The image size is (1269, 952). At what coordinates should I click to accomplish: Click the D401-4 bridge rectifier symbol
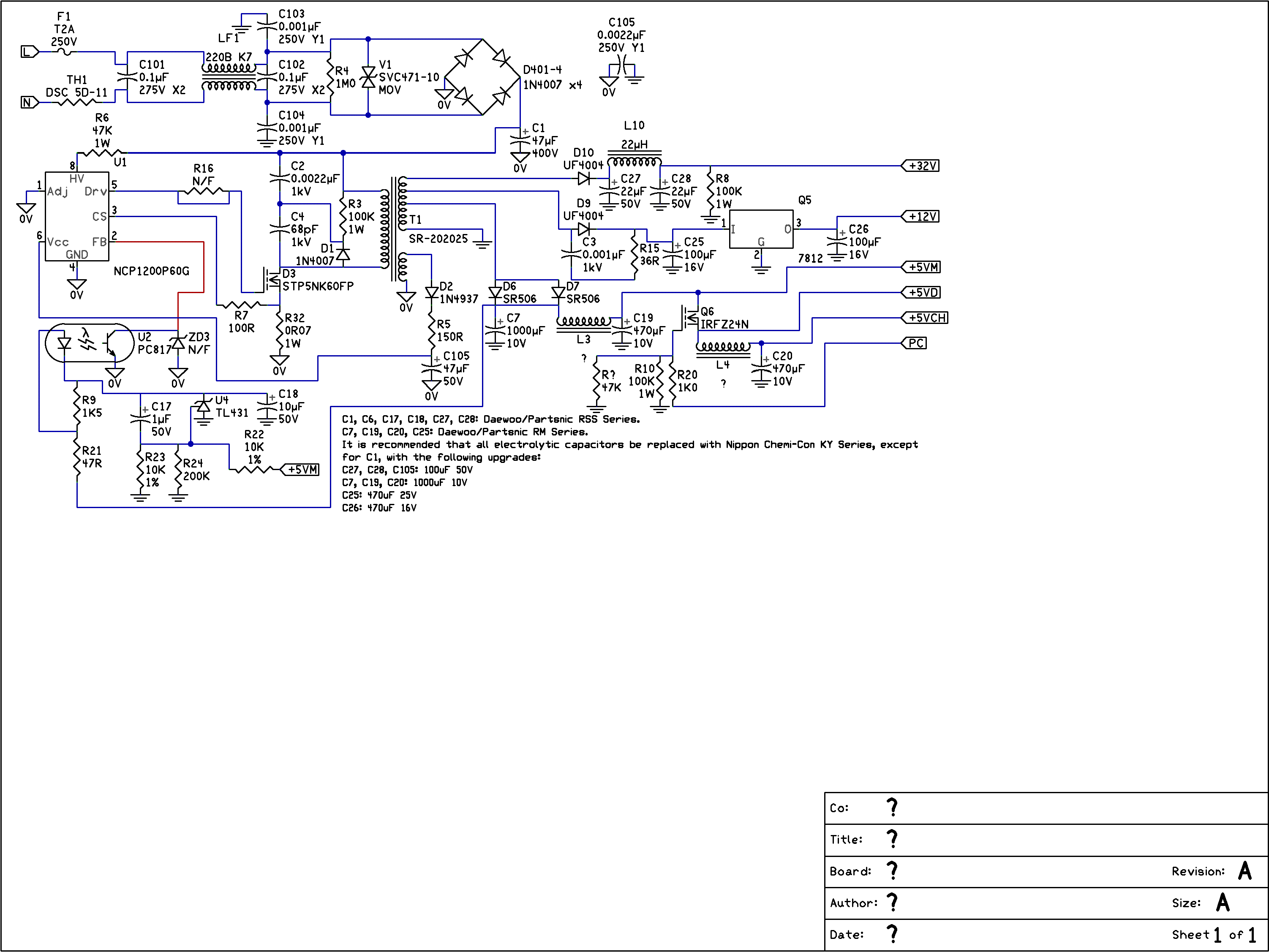(x=482, y=77)
